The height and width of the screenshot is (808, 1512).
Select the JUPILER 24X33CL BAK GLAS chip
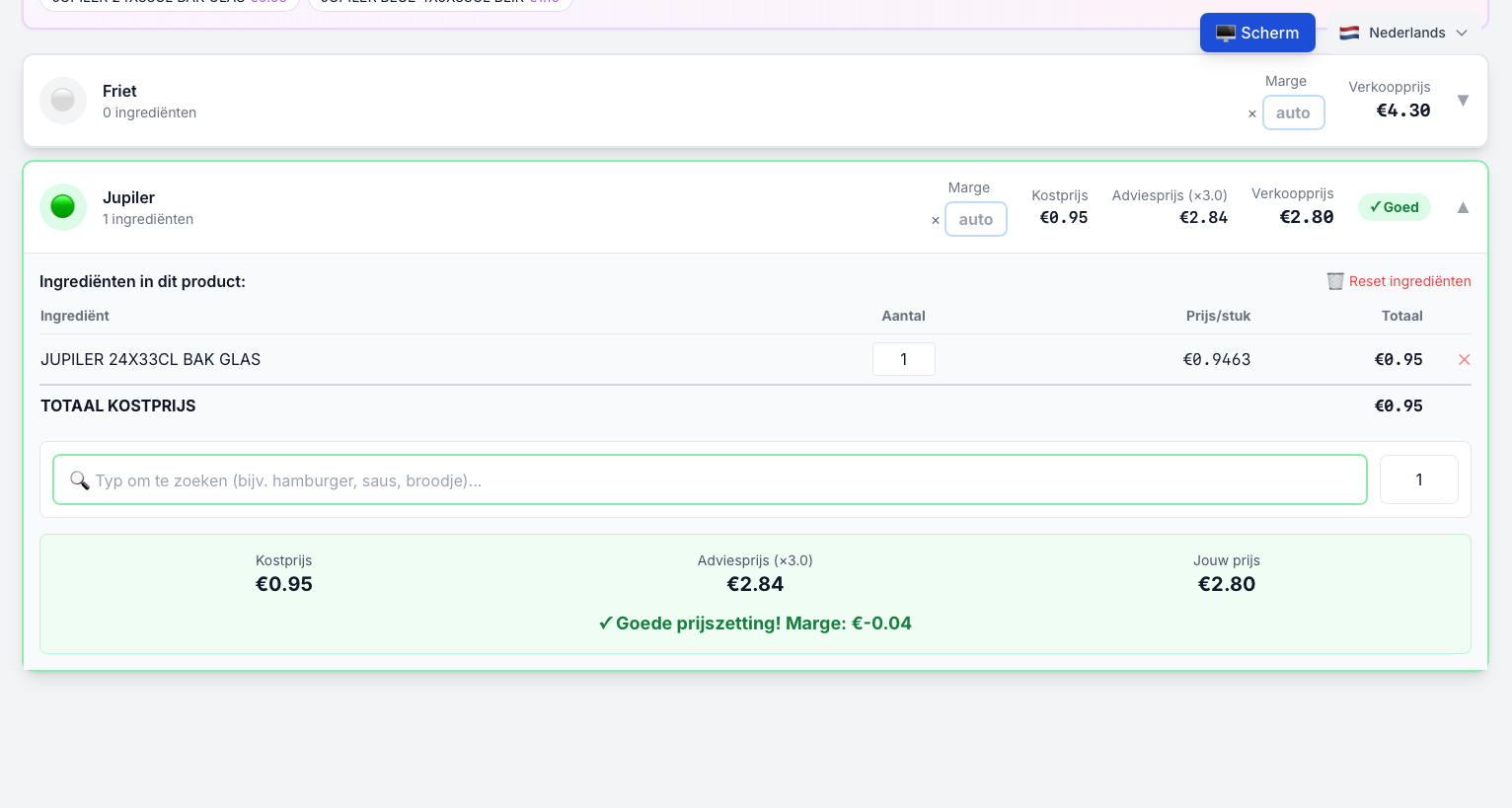click(x=168, y=3)
